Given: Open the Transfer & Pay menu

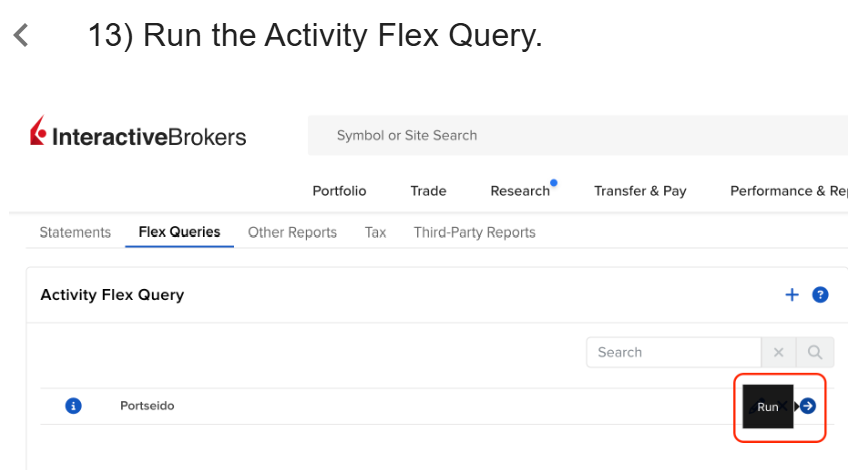Looking at the screenshot, I should click(640, 191).
